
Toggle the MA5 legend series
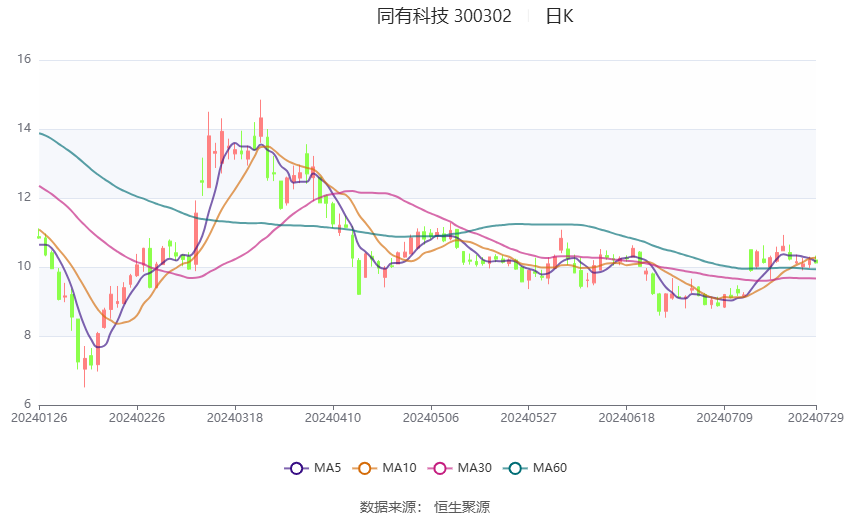[x=313, y=468]
